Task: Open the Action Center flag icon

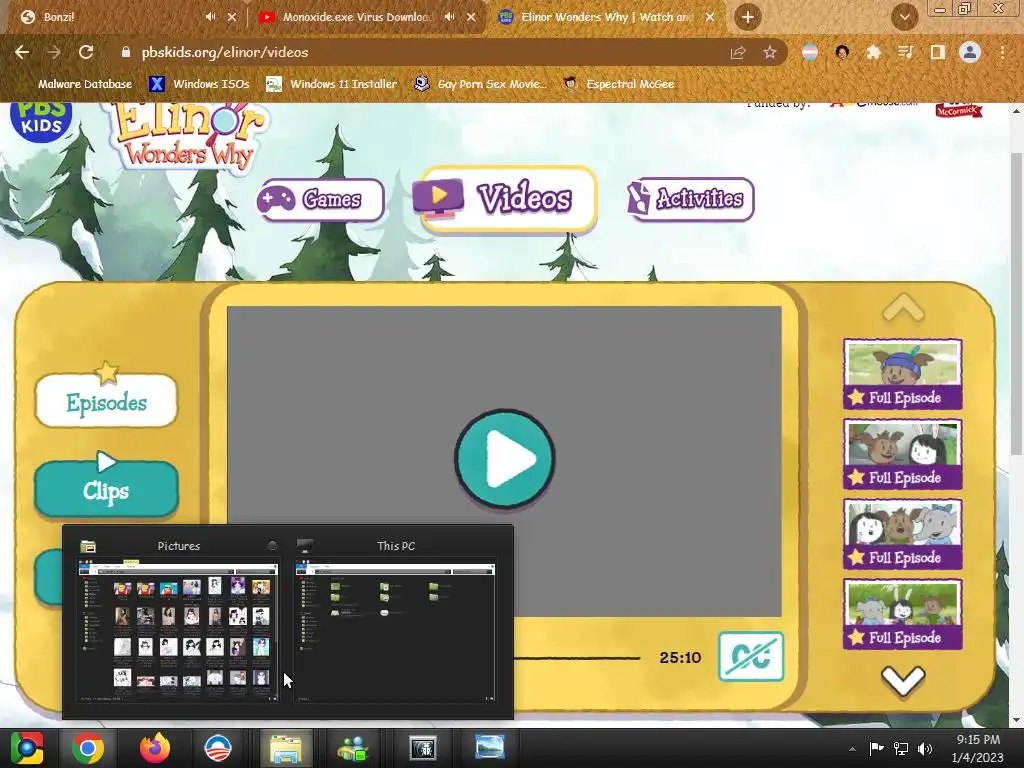Action: click(876, 748)
